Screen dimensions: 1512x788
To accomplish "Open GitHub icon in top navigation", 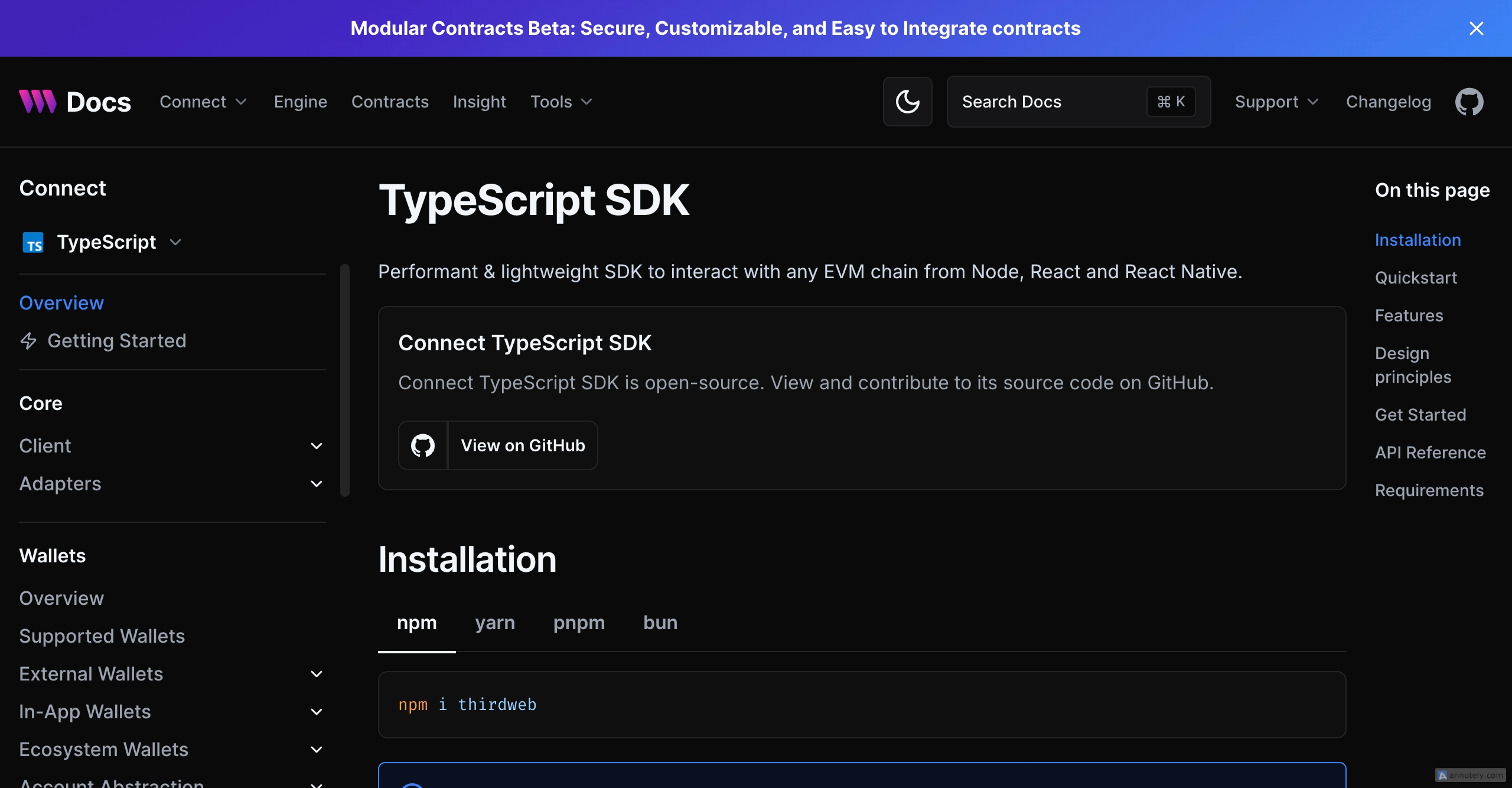I will tap(1469, 102).
